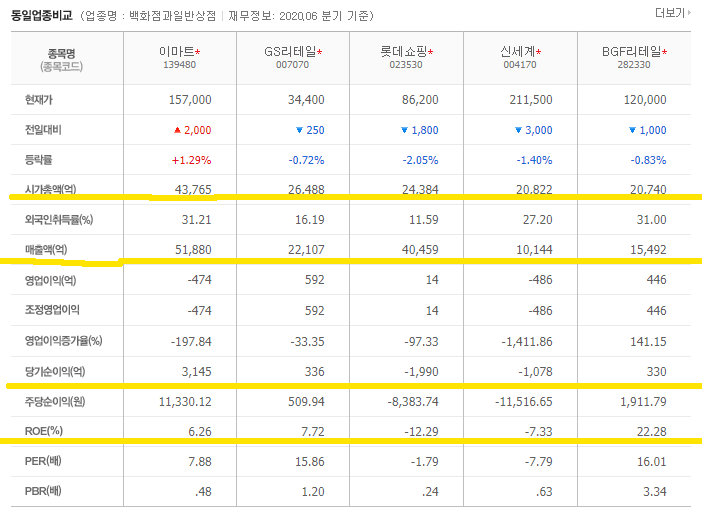
Task: Select sales value 51,880
Action: coord(193,250)
